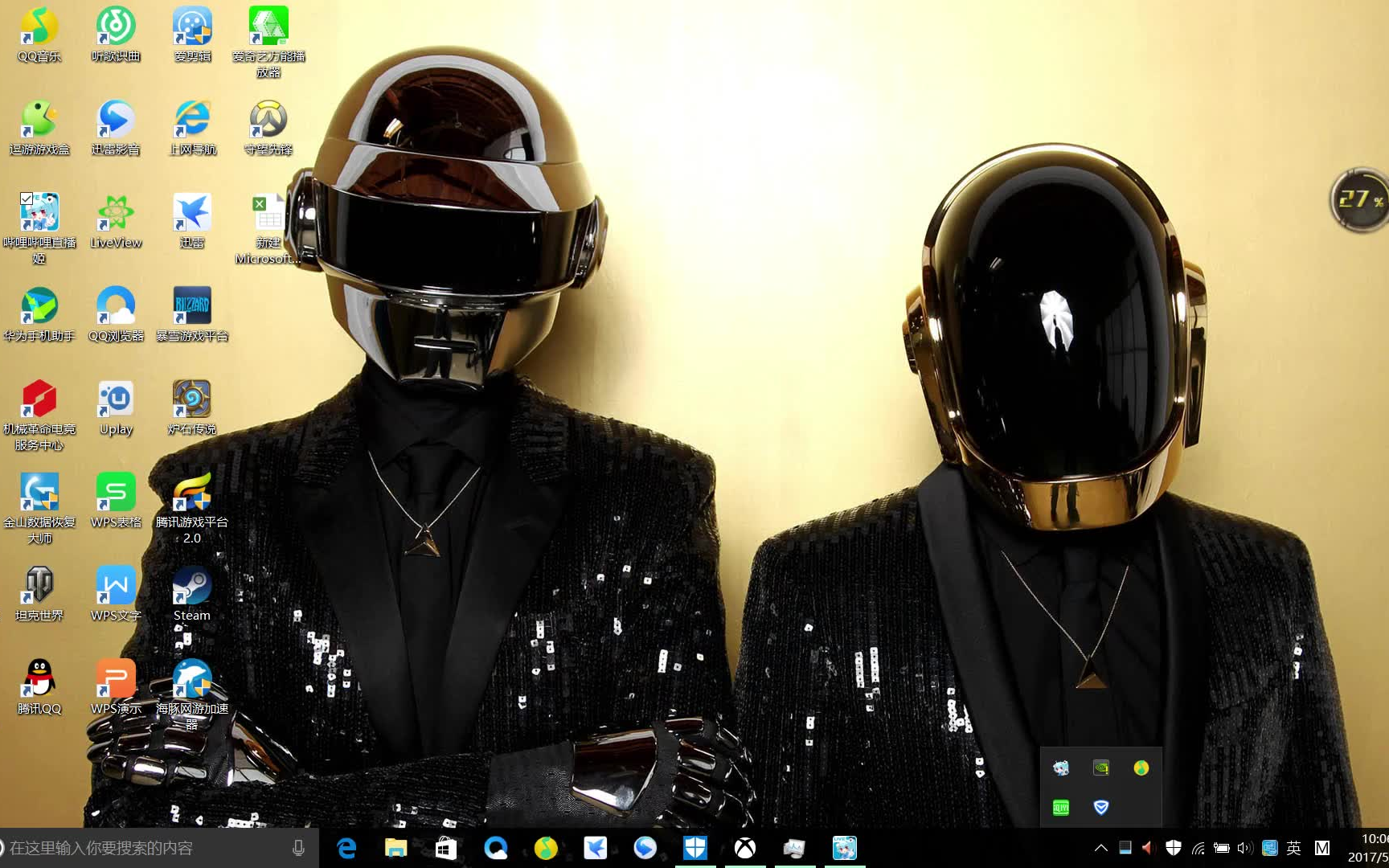This screenshot has width=1389, height=868.
Task: Open the green iQIYI icon in tray popup
Action: (1061, 808)
